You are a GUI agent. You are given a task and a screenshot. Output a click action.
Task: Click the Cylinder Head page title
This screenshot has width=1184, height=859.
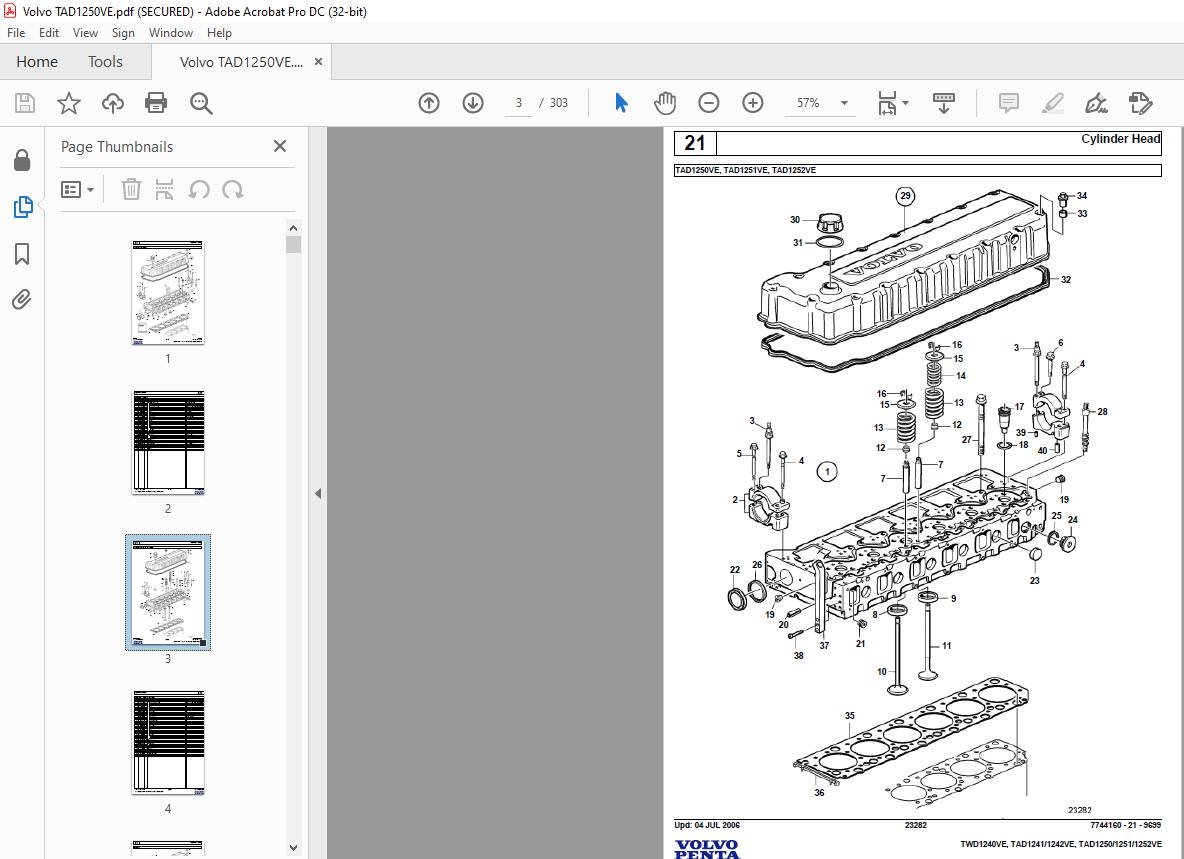pos(1120,139)
